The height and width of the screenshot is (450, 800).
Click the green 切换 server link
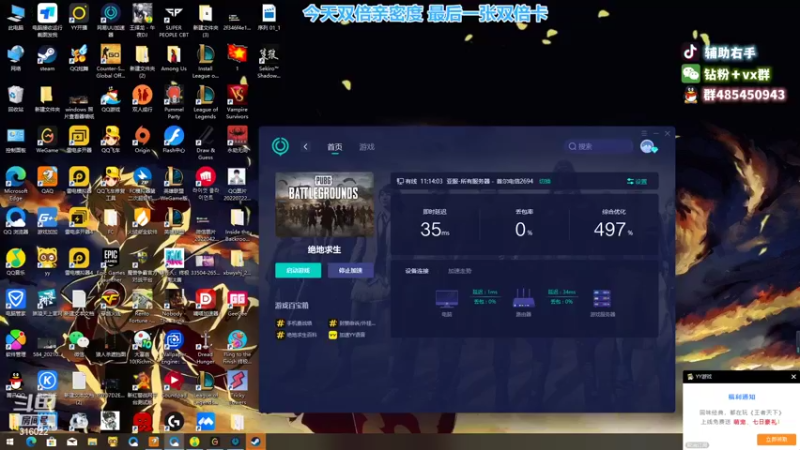click(x=545, y=181)
